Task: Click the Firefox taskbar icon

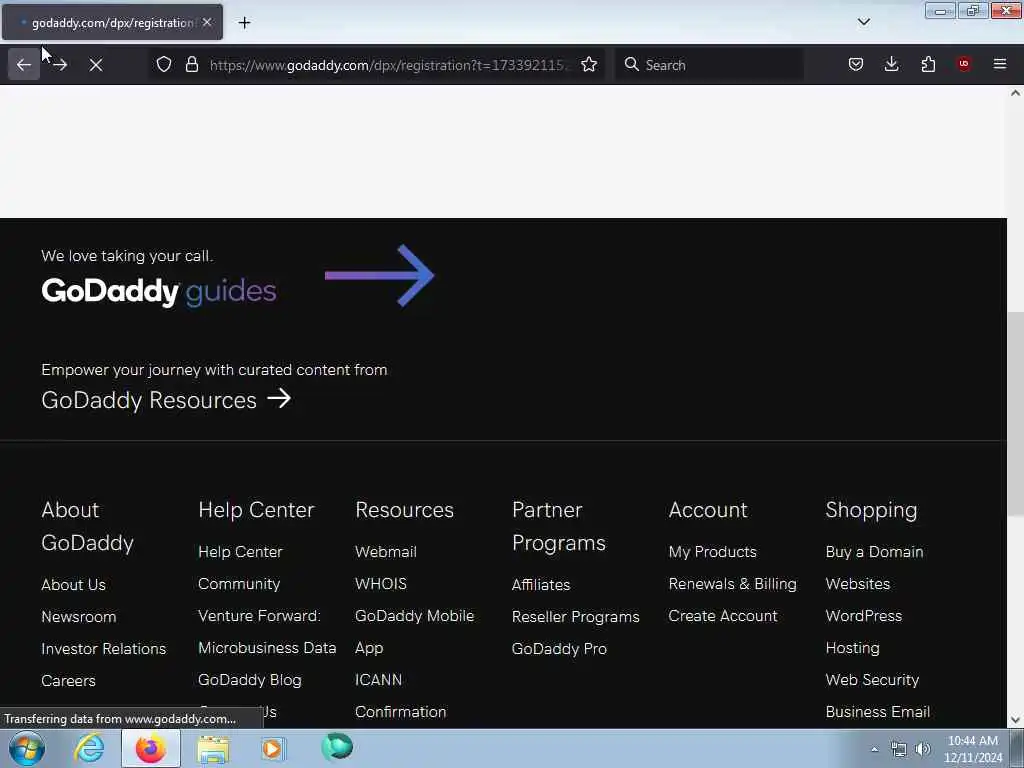Action: tap(151, 748)
